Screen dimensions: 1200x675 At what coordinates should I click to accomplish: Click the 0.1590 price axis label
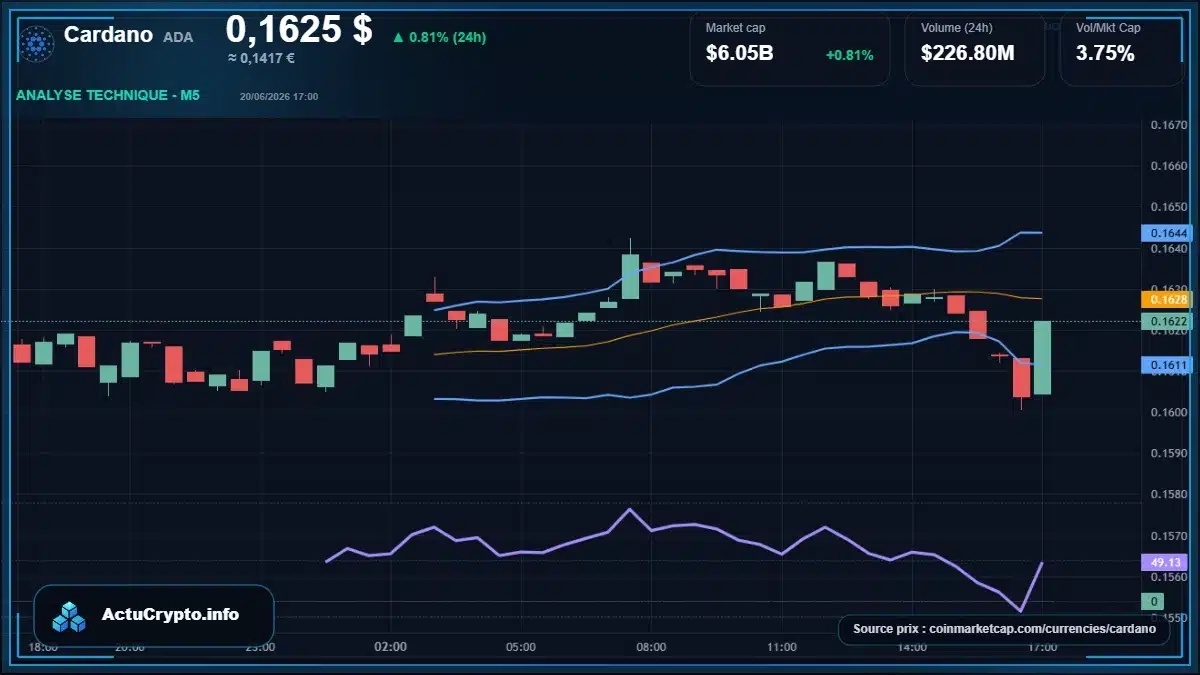[1168, 453]
